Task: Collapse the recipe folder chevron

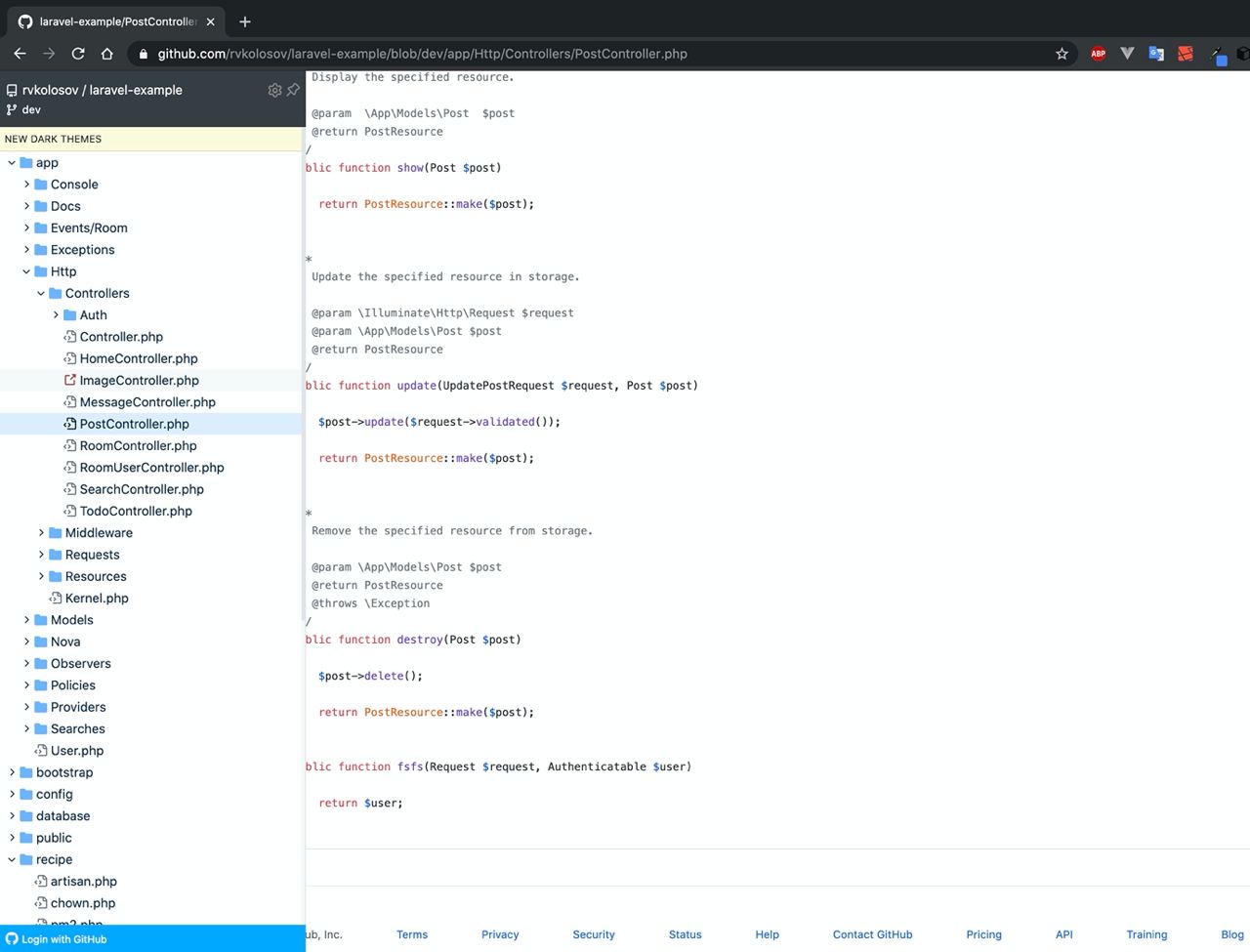Action: coord(12,859)
